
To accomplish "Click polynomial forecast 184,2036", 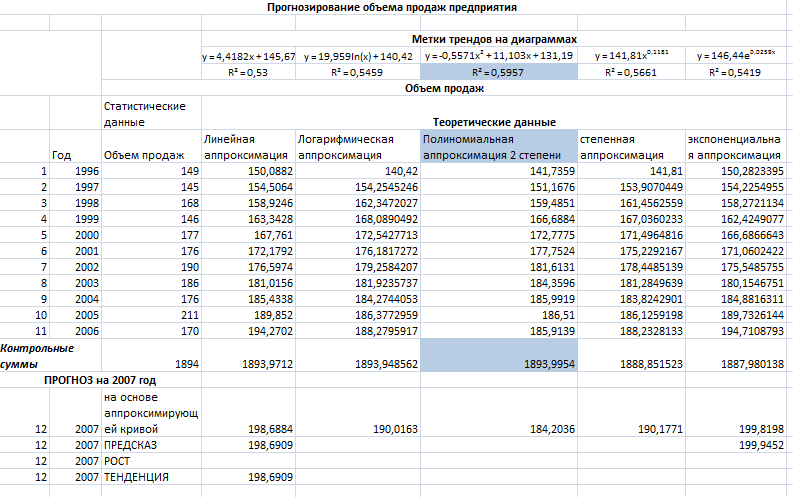I will click(552, 429).
